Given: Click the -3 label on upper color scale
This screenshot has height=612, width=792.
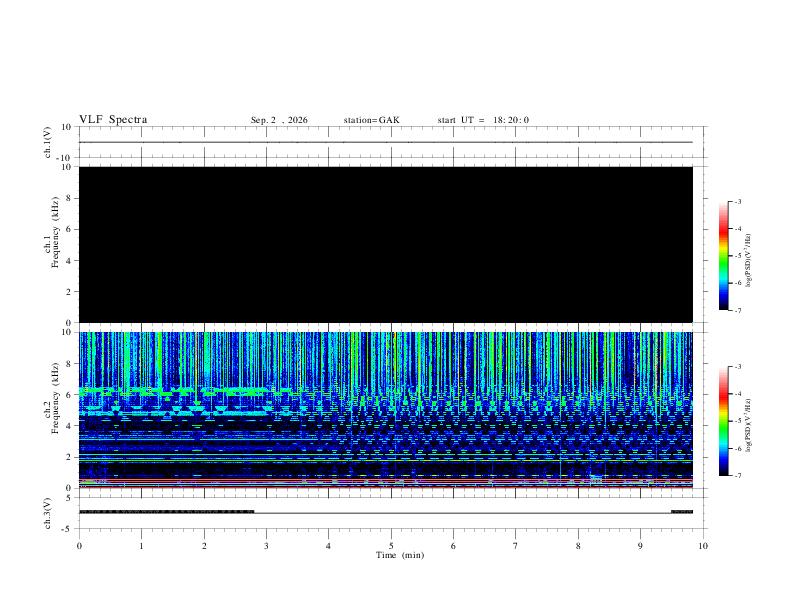Looking at the screenshot, I should [738, 201].
